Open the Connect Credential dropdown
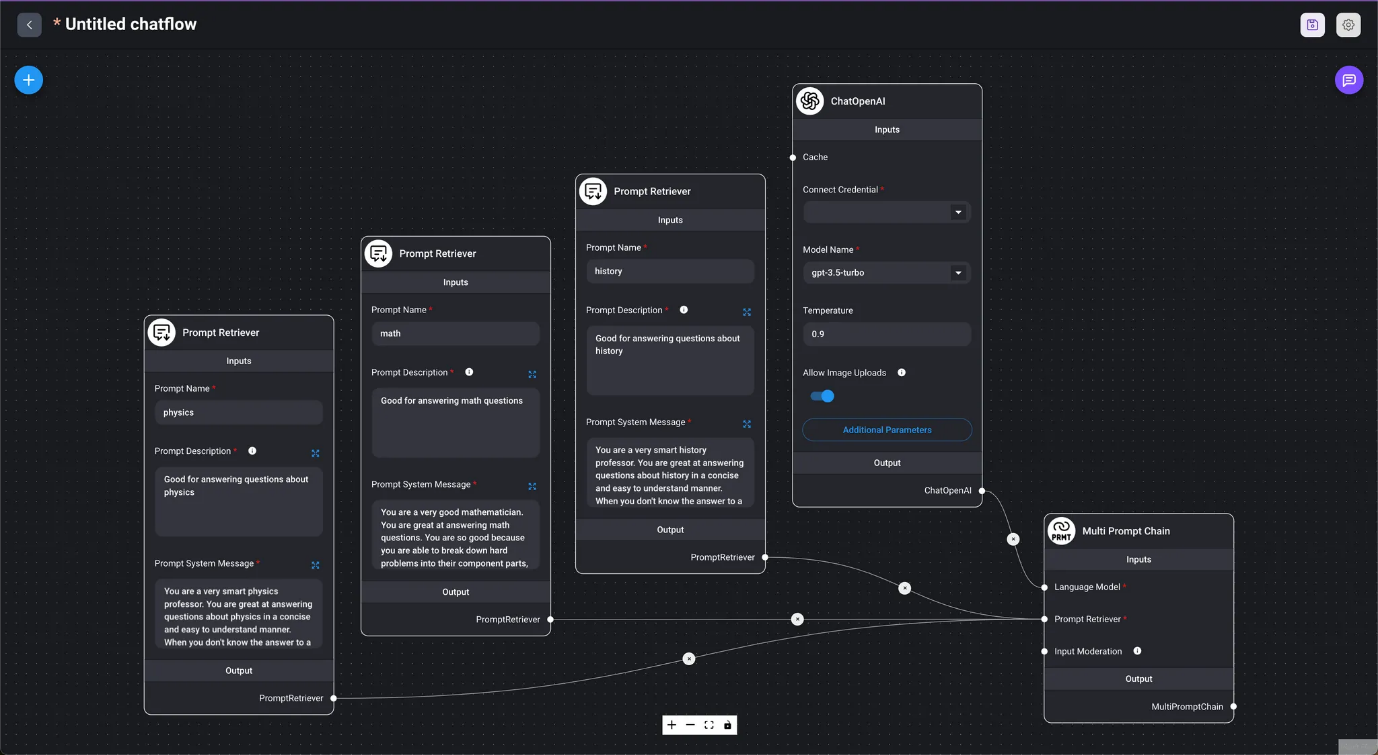1378x755 pixels. [886, 212]
